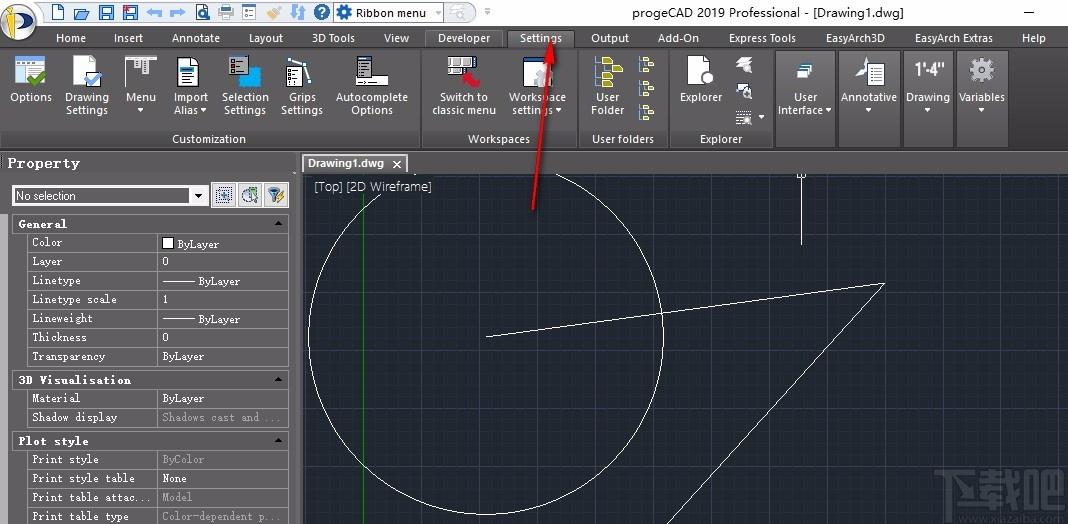Image resolution: width=1068 pixels, height=524 pixels.
Task: Click the [Top] view label in viewport
Action: [328, 187]
